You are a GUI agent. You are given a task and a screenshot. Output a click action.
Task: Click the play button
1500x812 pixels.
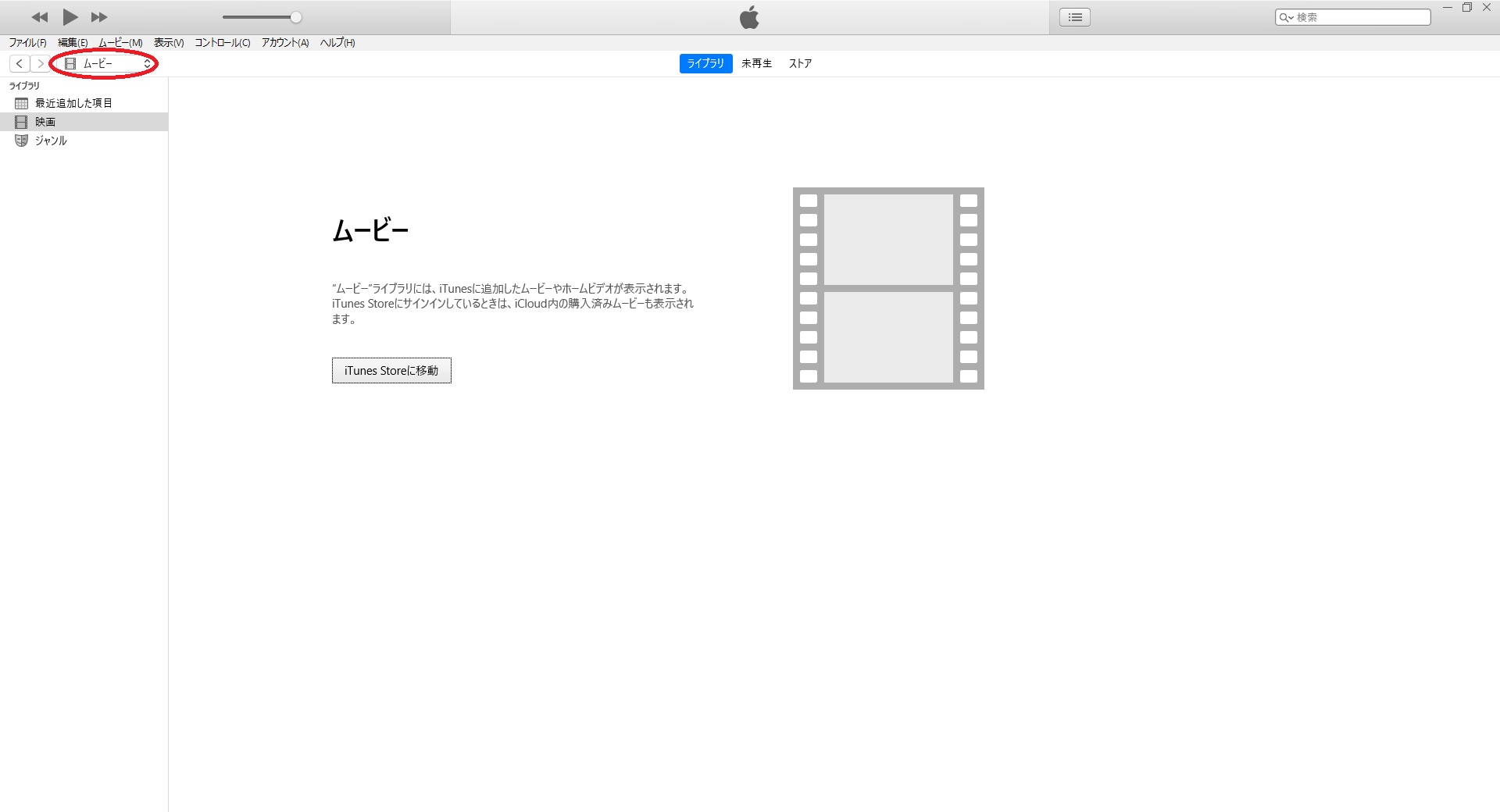click(70, 17)
